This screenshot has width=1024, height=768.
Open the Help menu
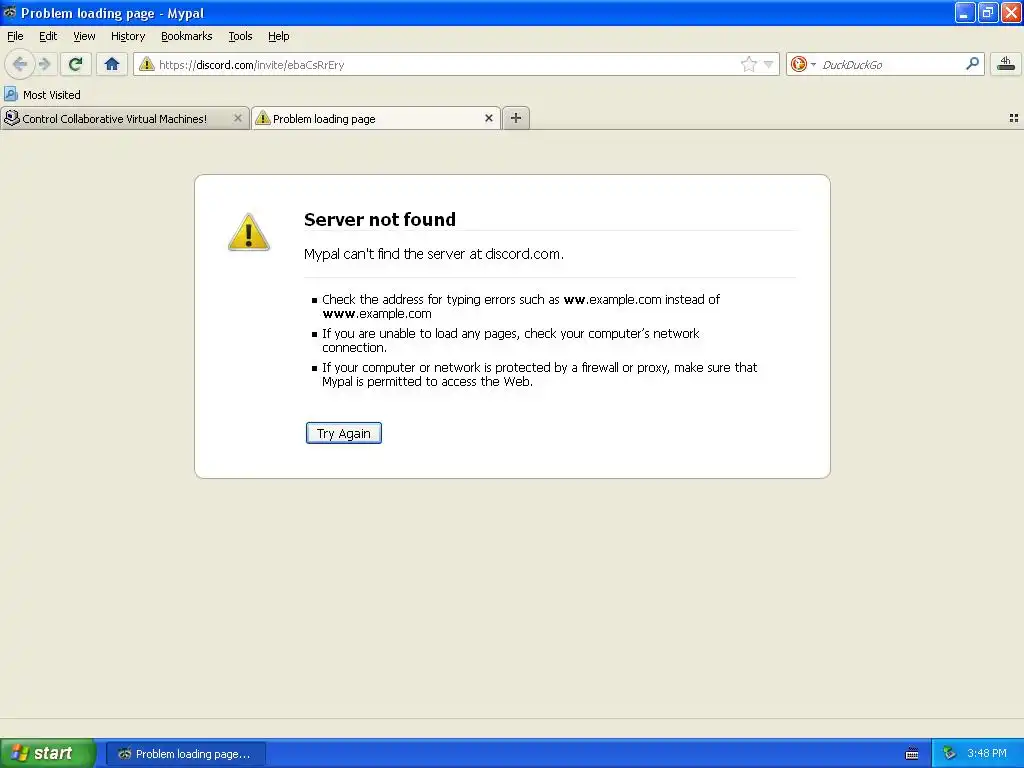tap(279, 36)
